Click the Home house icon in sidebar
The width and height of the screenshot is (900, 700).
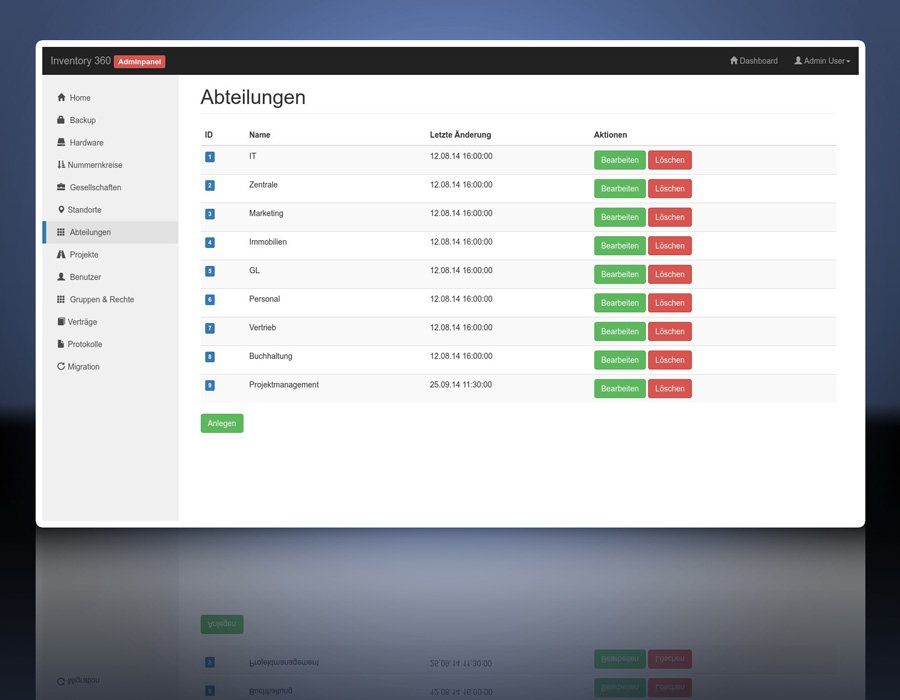pyautogui.click(x=61, y=98)
